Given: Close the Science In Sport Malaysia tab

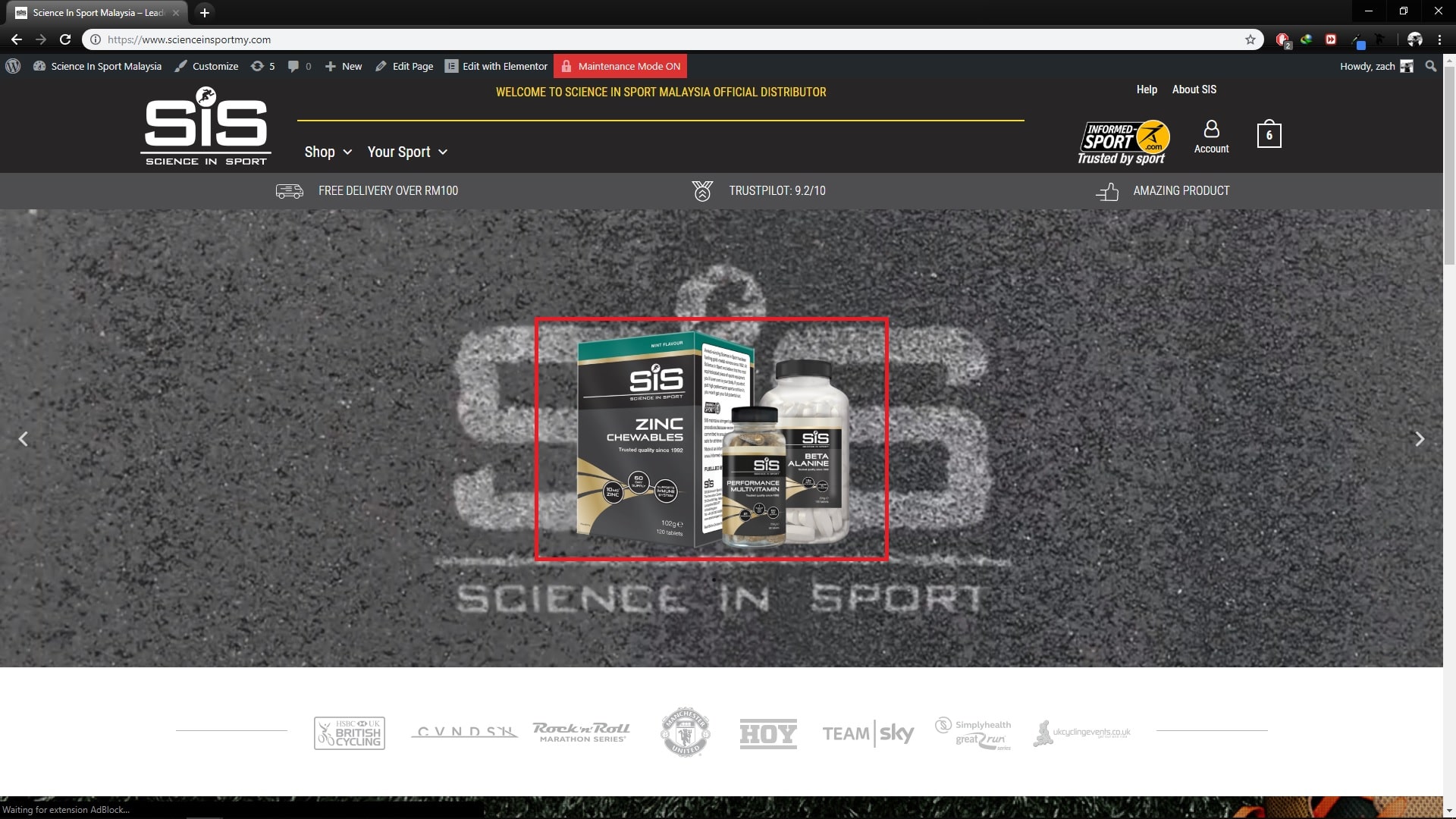Looking at the screenshot, I should 176,12.
